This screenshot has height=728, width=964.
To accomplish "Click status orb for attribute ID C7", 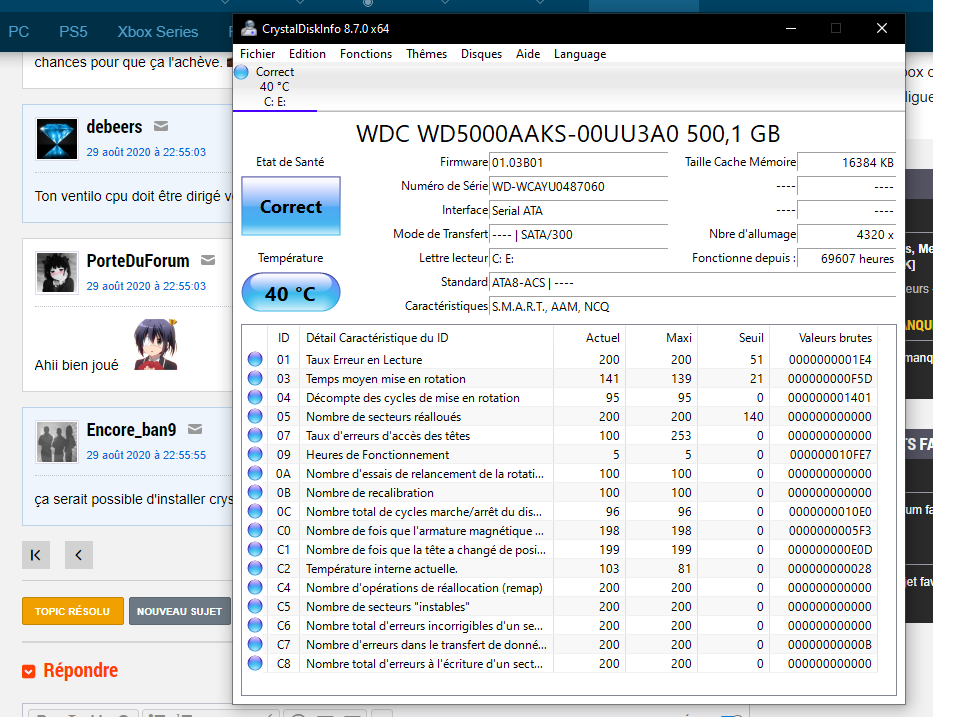I will point(255,644).
